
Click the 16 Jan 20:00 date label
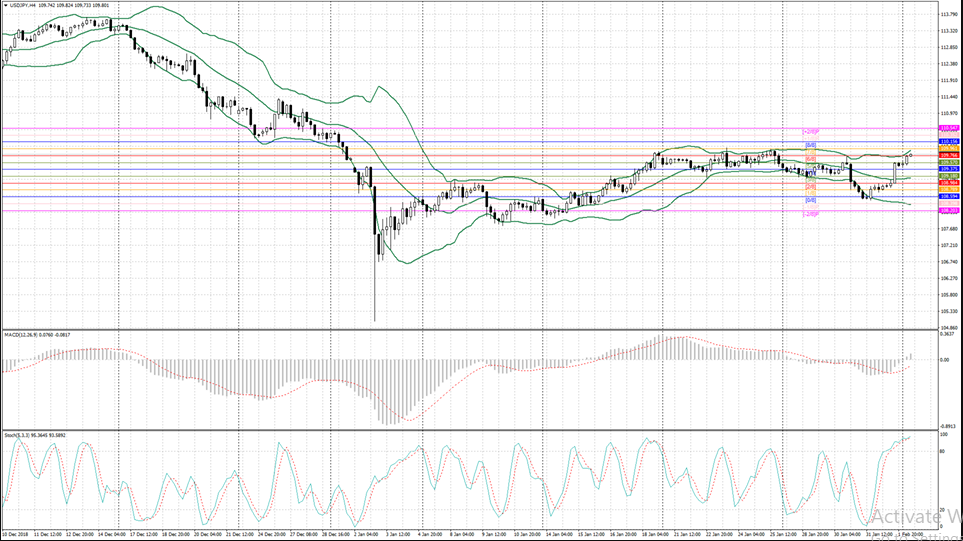pos(623,535)
